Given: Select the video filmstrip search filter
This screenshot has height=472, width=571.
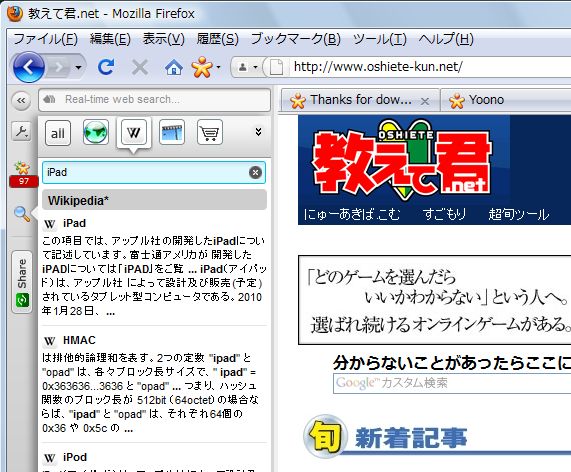Looking at the screenshot, I should click(x=172, y=132).
